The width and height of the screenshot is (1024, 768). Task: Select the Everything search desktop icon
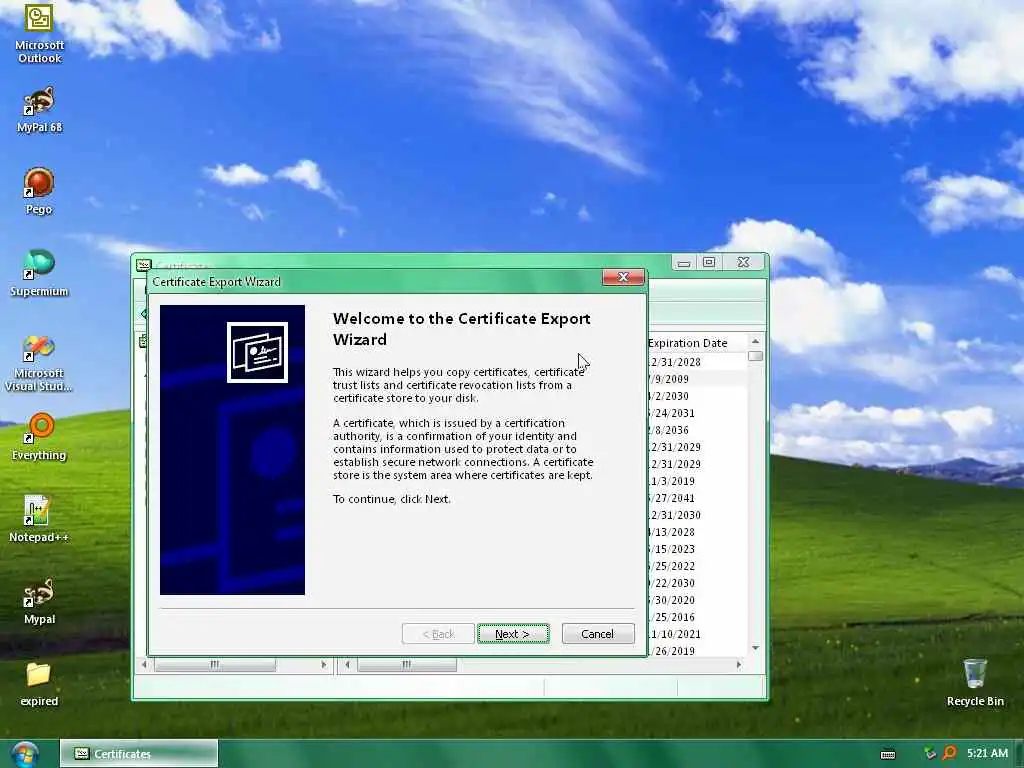click(39, 438)
